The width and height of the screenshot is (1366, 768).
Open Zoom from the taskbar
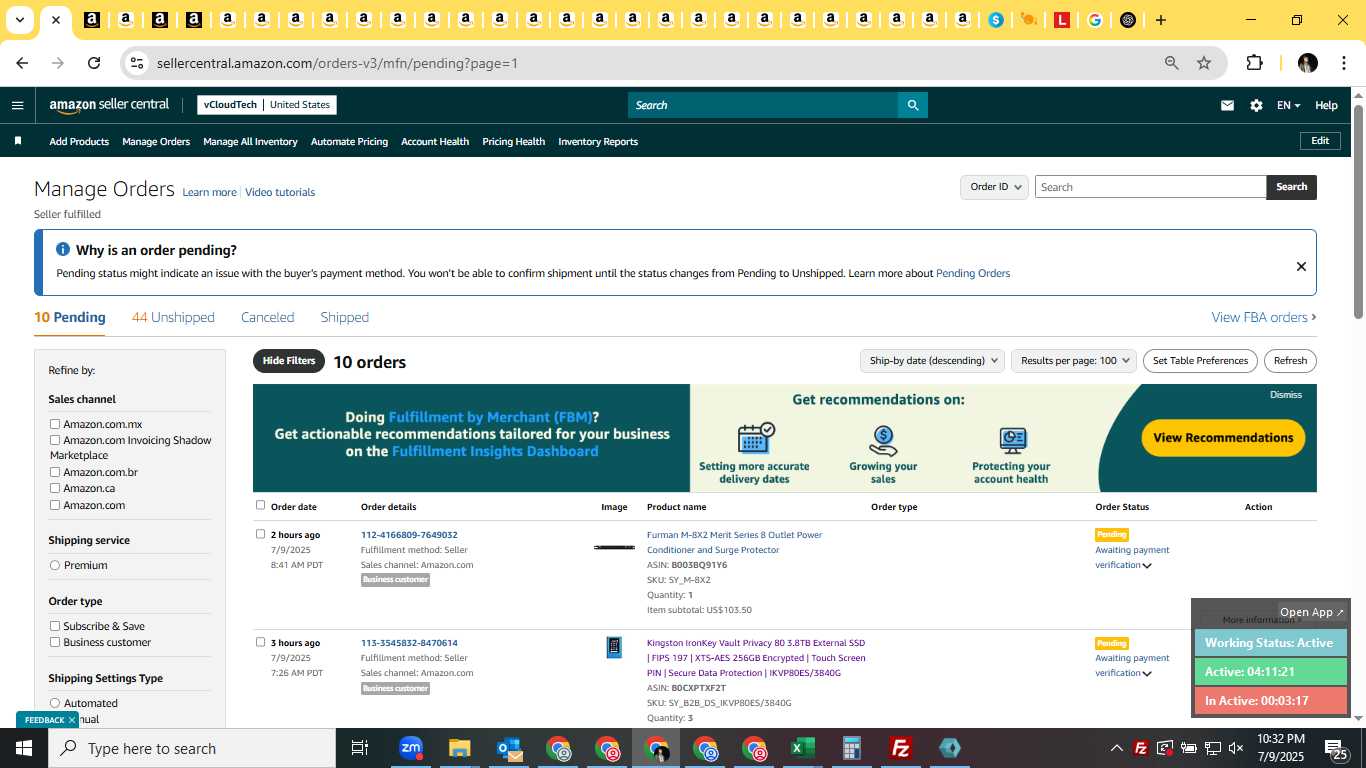pos(410,748)
